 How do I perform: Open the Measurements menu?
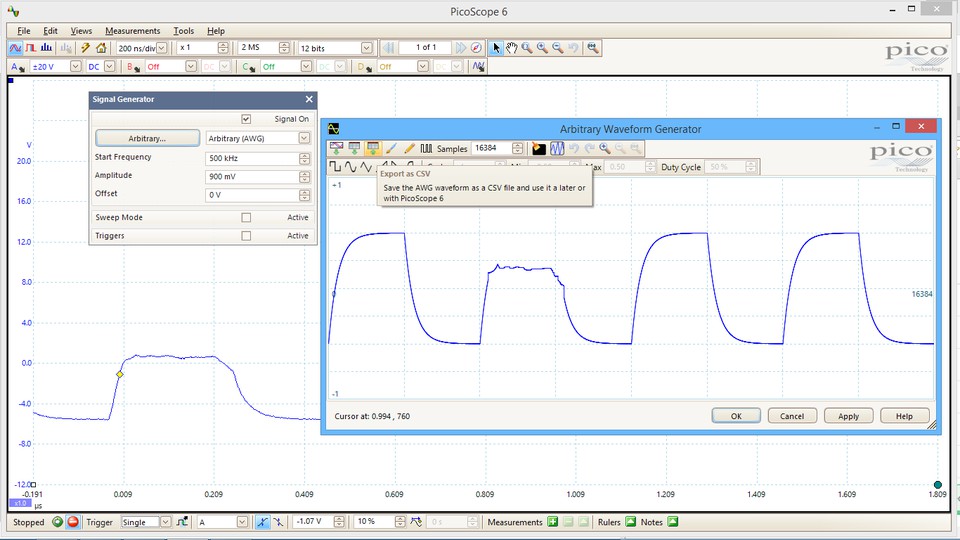pos(132,31)
